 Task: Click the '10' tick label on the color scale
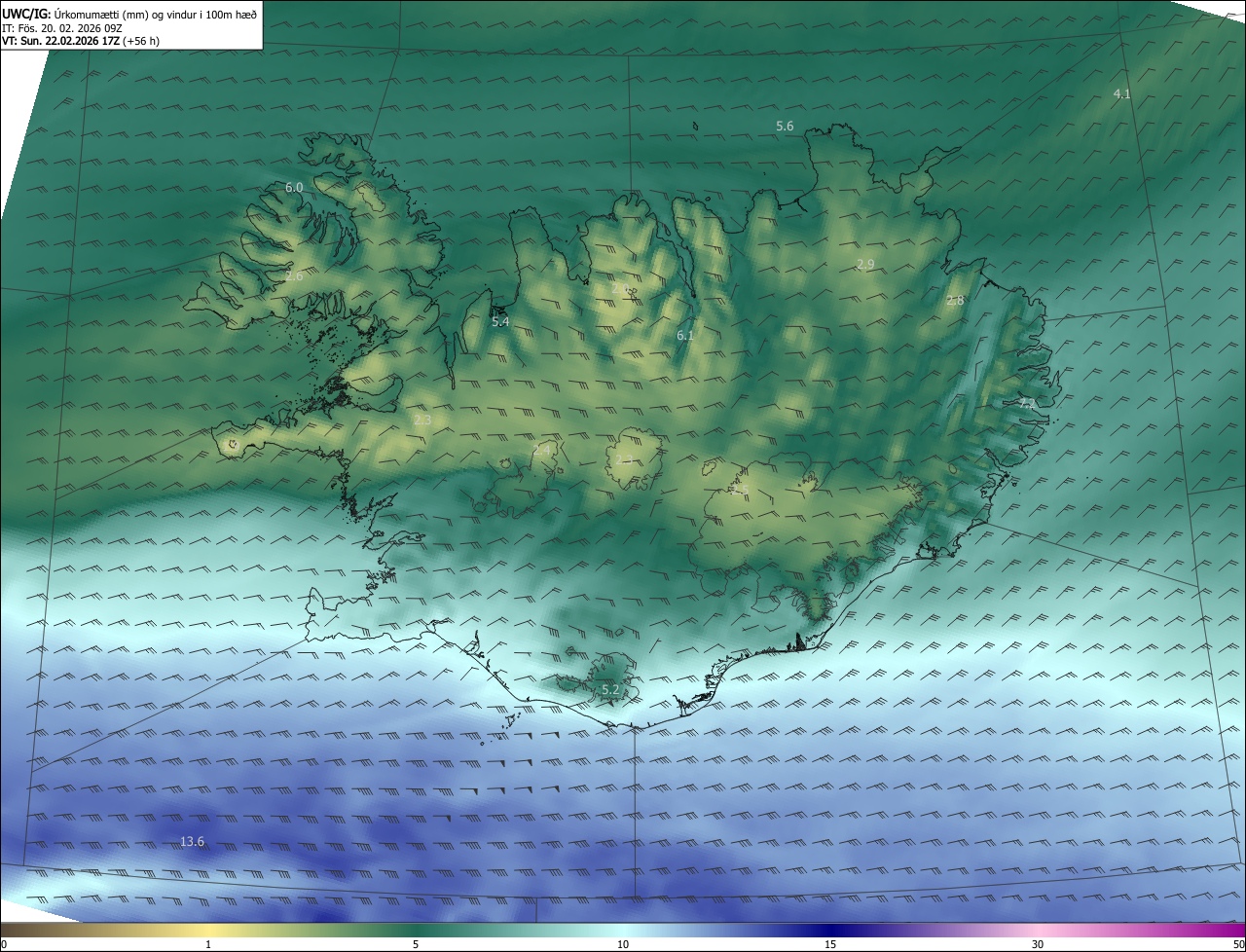(x=623, y=944)
